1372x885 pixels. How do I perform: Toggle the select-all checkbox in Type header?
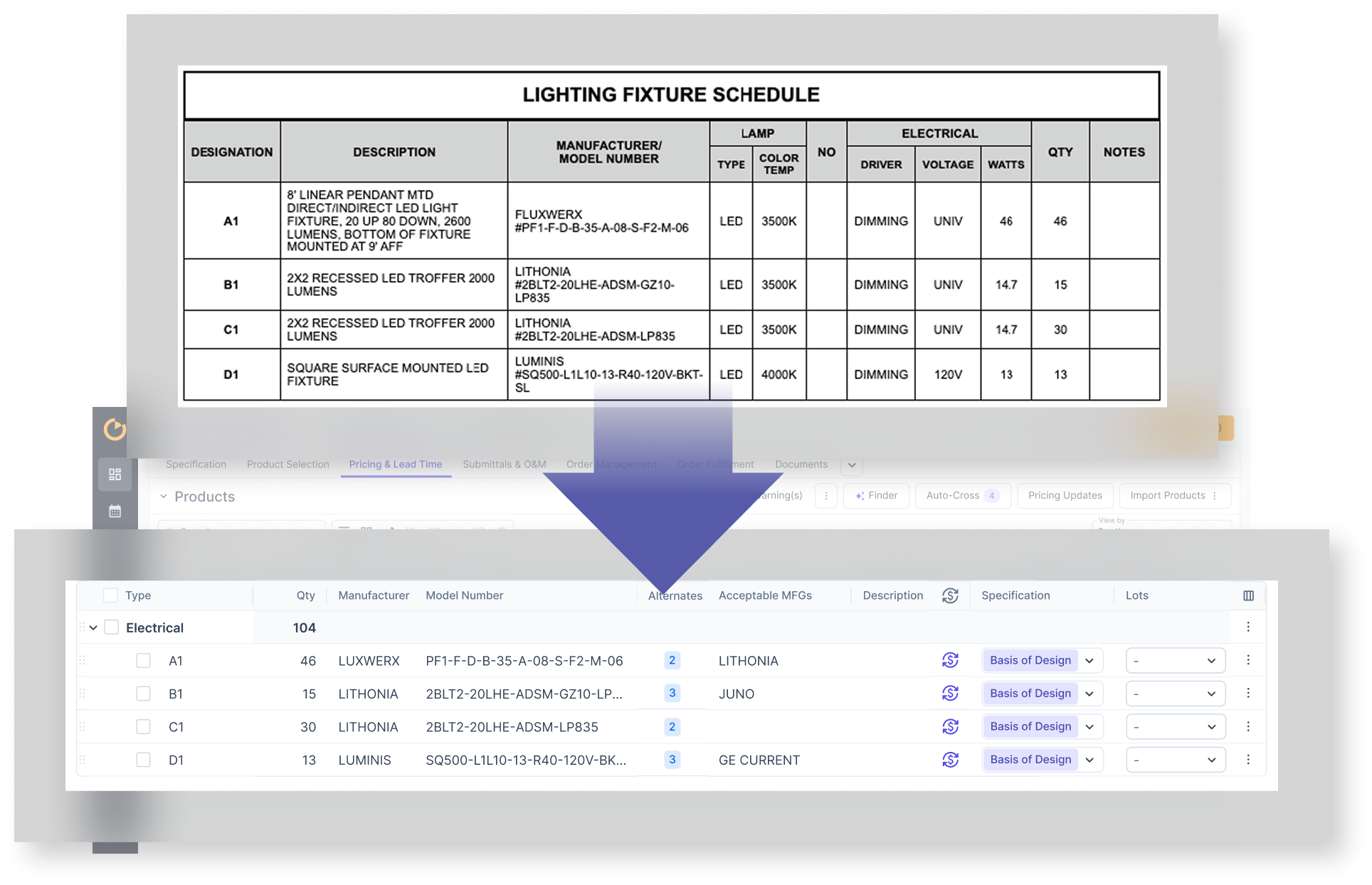[x=110, y=595]
